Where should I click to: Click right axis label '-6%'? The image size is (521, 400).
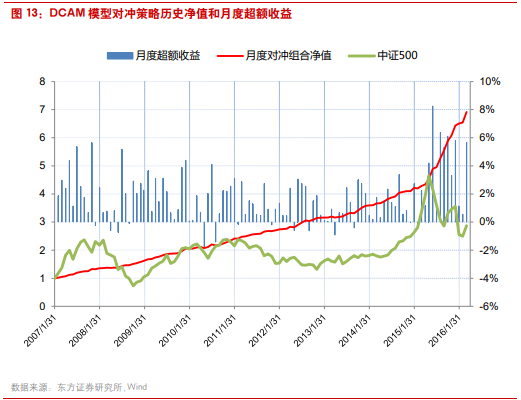click(489, 306)
